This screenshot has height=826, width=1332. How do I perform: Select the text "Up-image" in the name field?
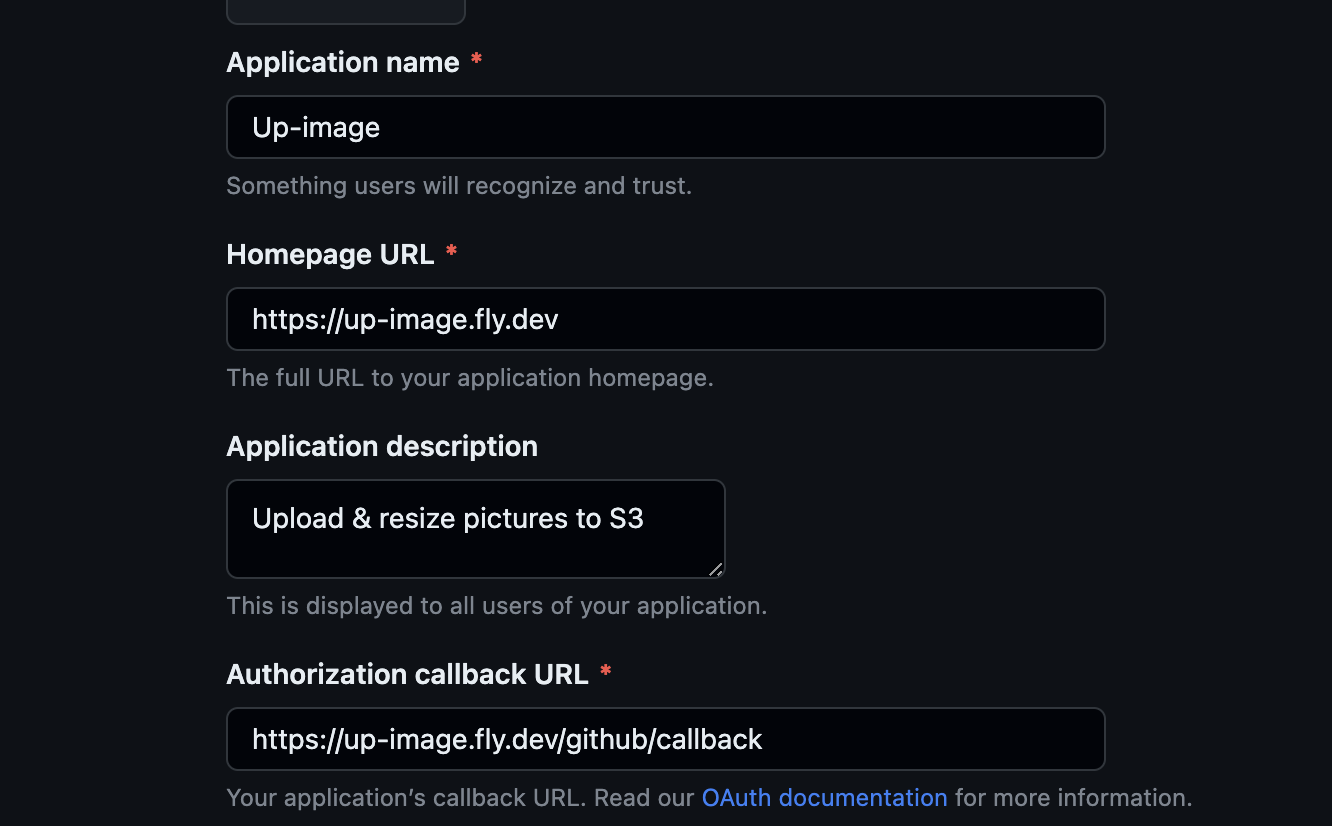click(x=316, y=127)
